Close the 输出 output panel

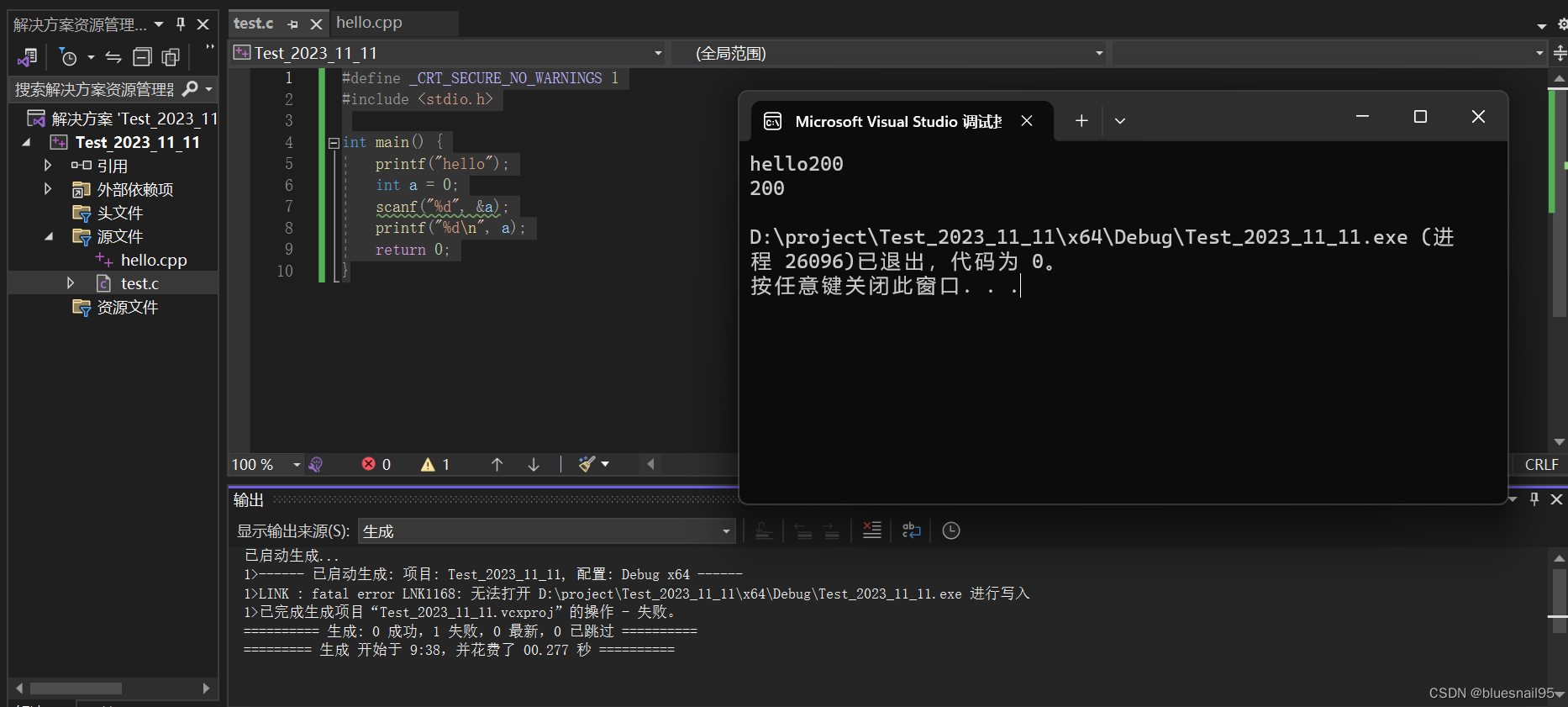click(x=1556, y=499)
